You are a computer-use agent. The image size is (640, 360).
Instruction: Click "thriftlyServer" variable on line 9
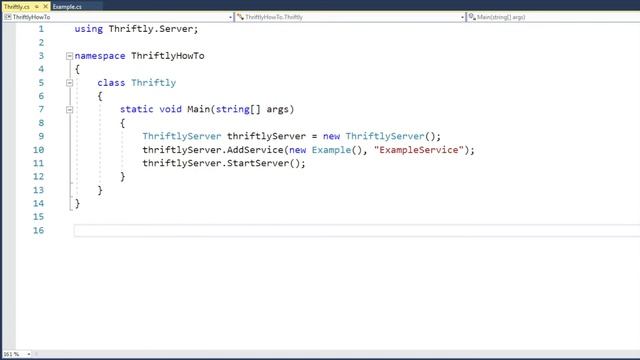(266, 136)
